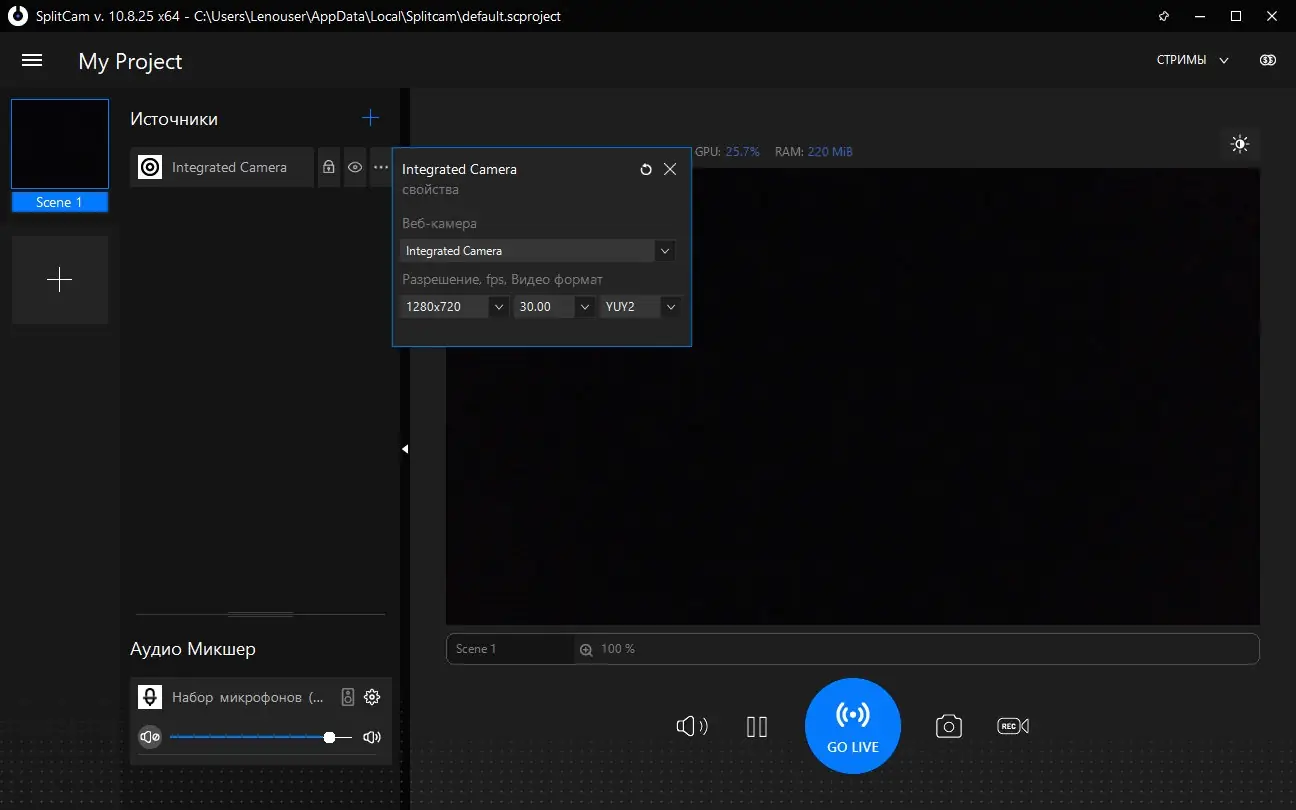The image size is (1296, 810).
Task: Mute the microphone in audio mixer
Action: click(150, 738)
